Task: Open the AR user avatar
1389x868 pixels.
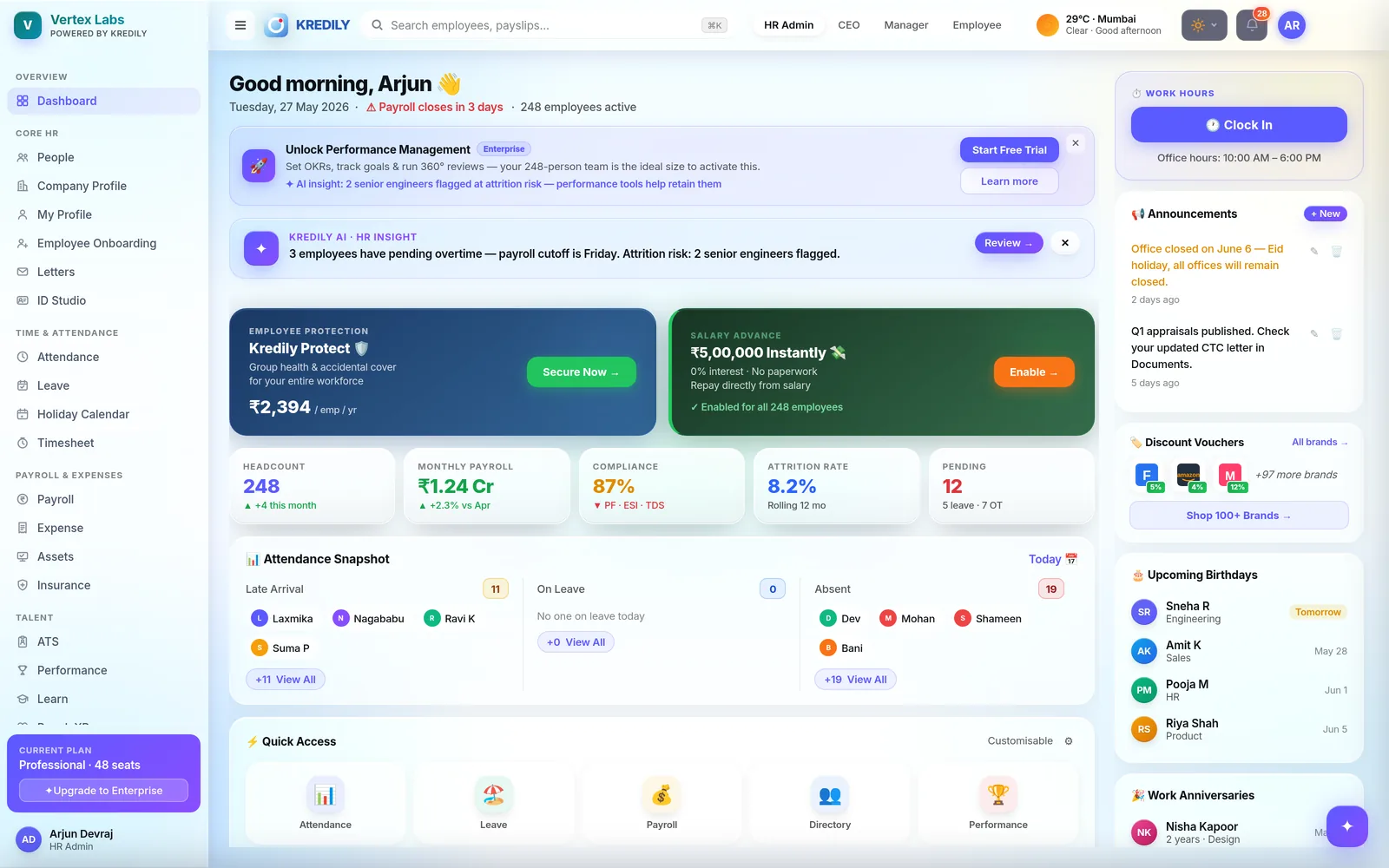Action: pos(1292,25)
